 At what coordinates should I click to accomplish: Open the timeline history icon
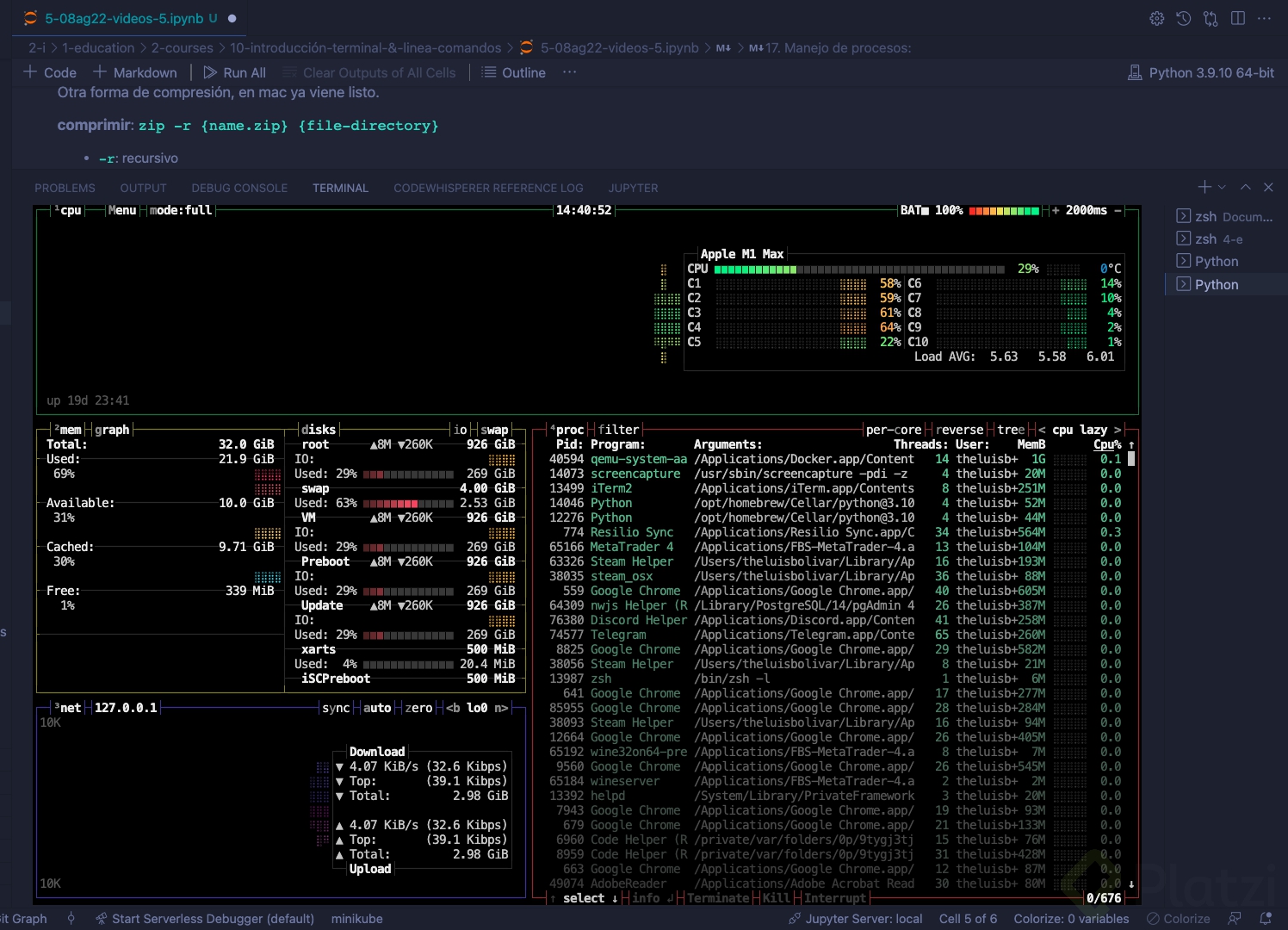pos(1184,18)
